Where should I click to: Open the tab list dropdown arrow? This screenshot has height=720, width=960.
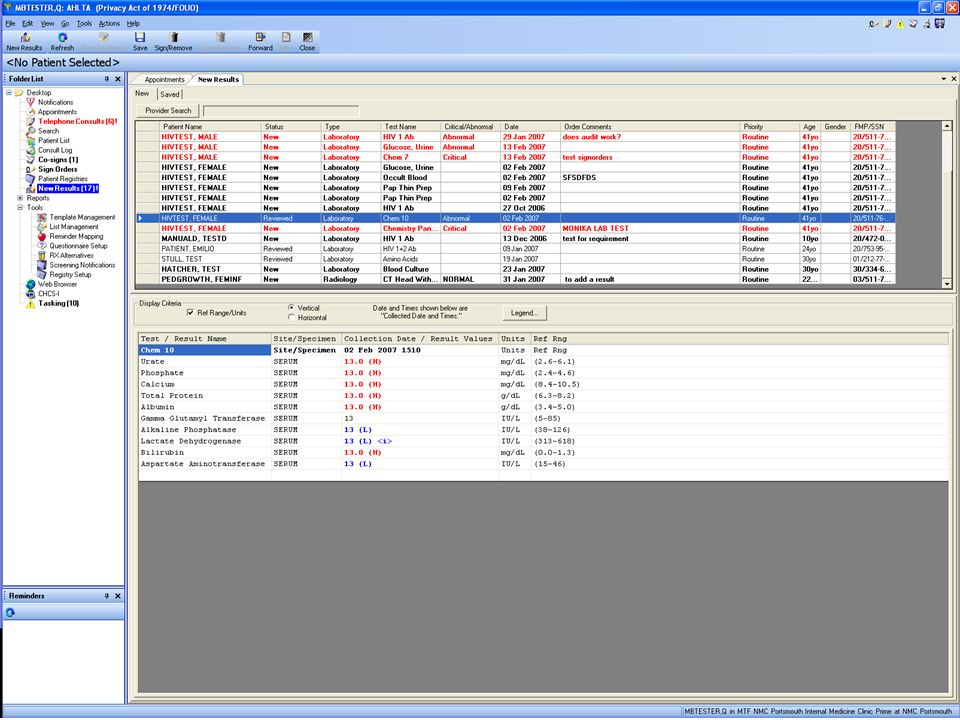pyautogui.click(x=943, y=79)
